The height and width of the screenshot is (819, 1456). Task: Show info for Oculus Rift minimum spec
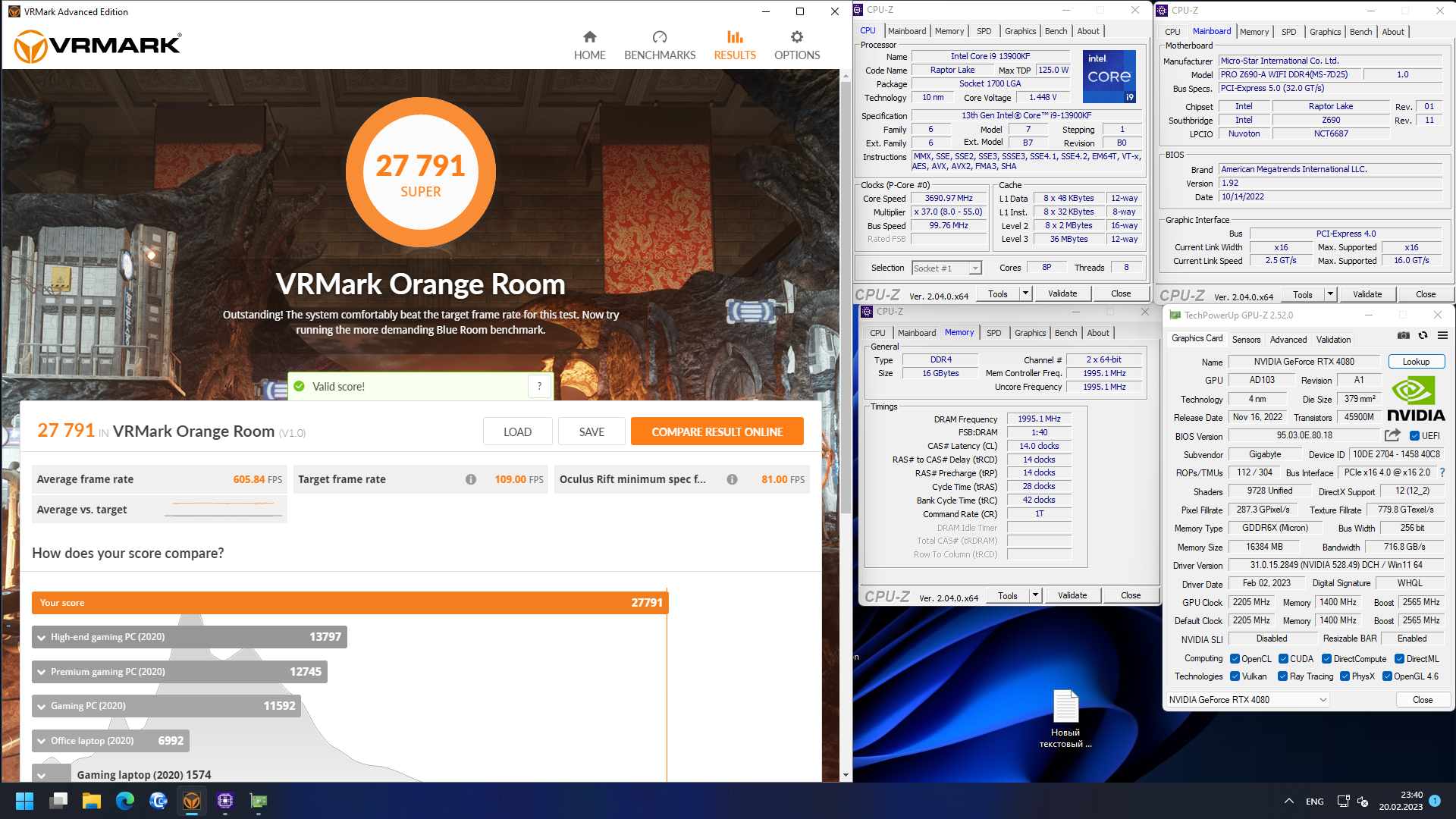pyautogui.click(x=732, y=479)
